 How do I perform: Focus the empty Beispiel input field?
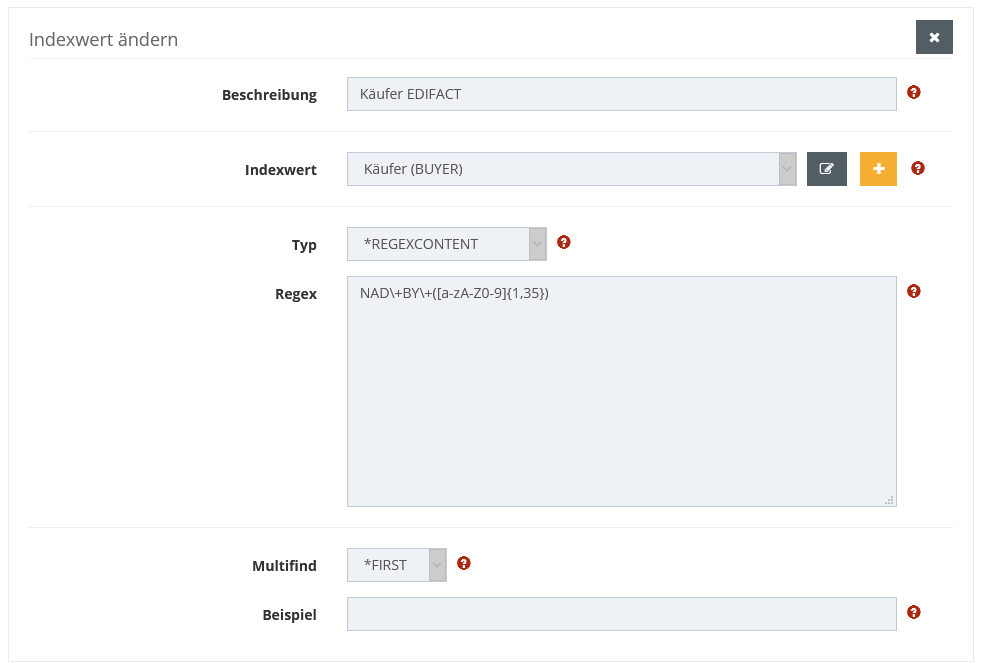pyautogui.click(x=621, y=614)
